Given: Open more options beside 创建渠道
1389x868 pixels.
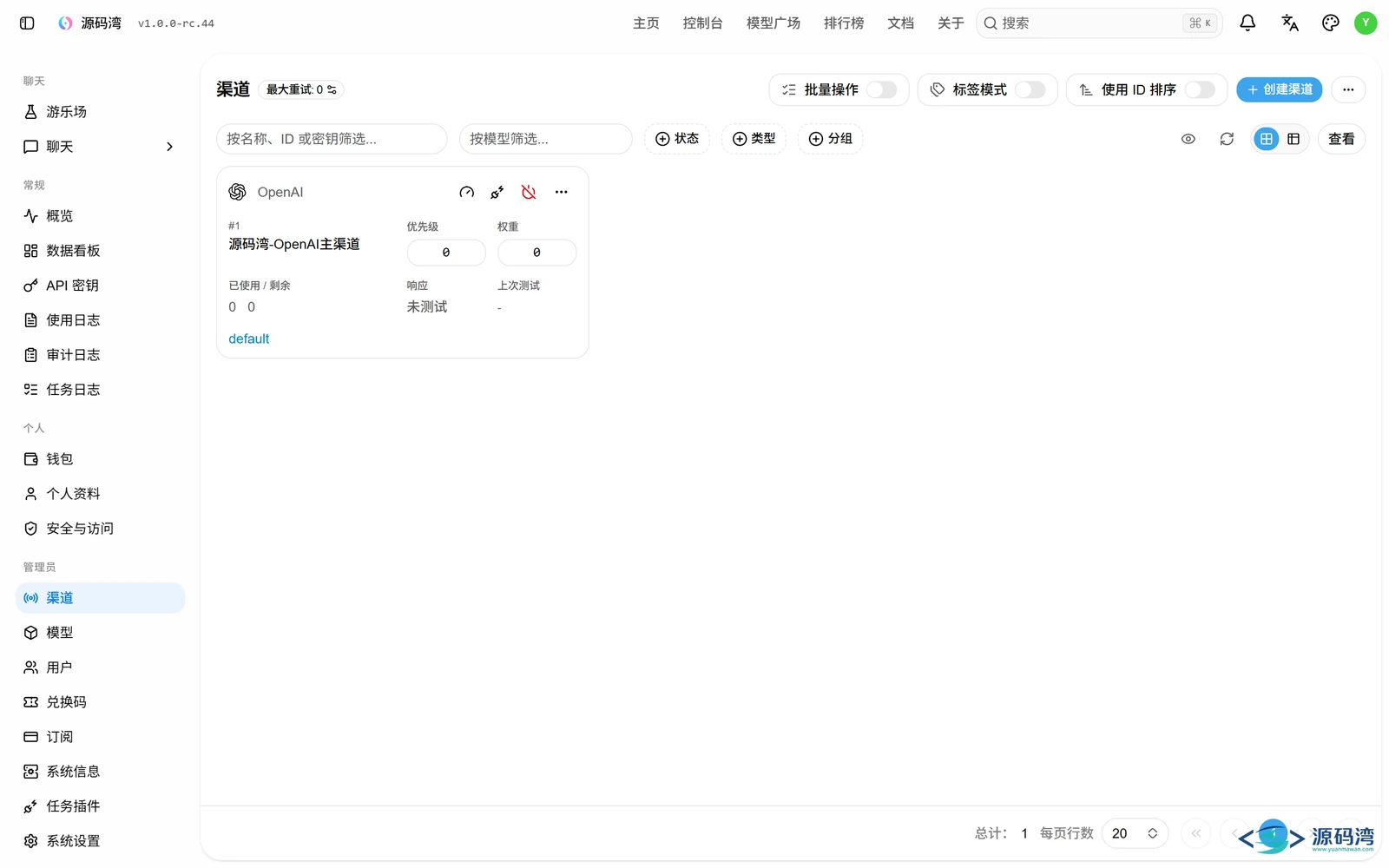Looking at the screenshot, I should coord(1348,89).
